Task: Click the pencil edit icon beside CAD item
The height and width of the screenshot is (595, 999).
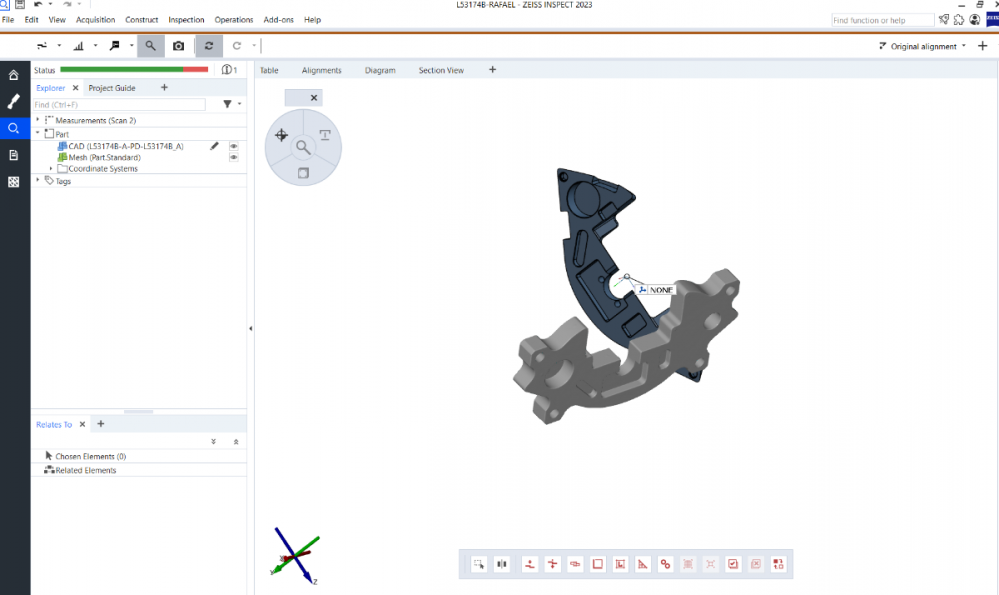Action: point(214,146)
